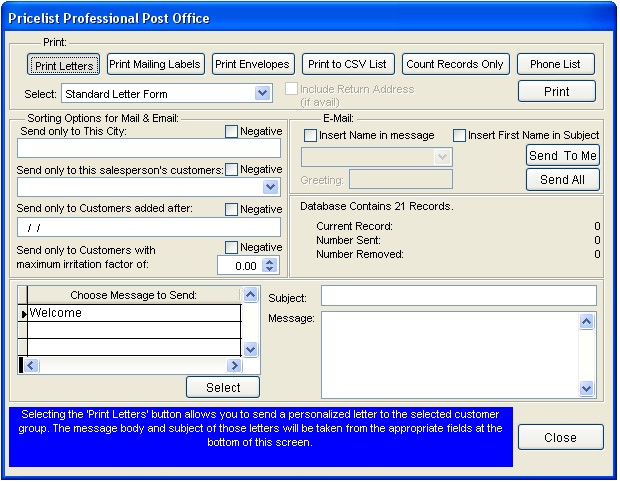620x482 pixels.
Task: Click inside the Subject text field
Action: [x=458, y=296]
